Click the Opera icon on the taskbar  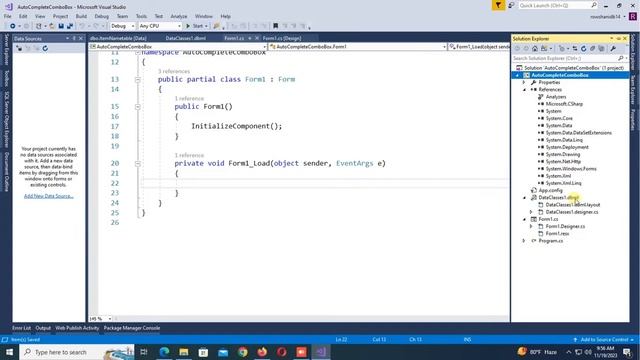click(282, 352)
